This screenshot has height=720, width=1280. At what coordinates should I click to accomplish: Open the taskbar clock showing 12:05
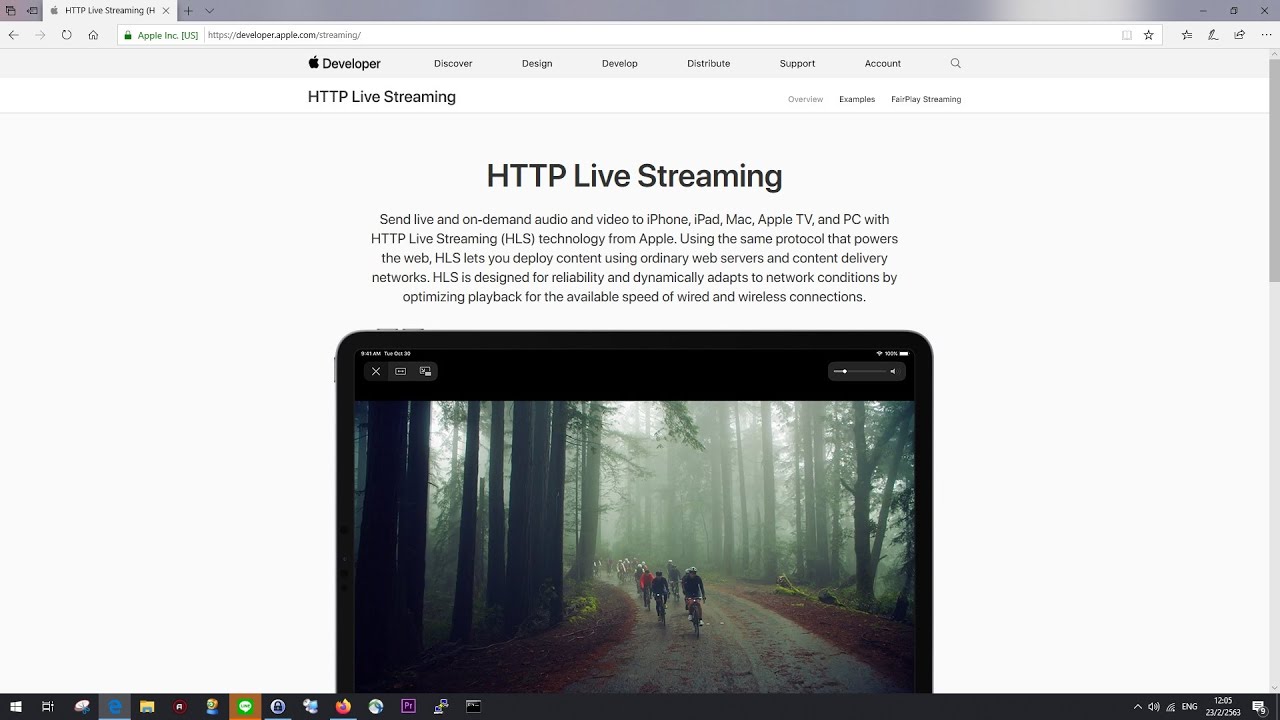(x=1222, y=706)
